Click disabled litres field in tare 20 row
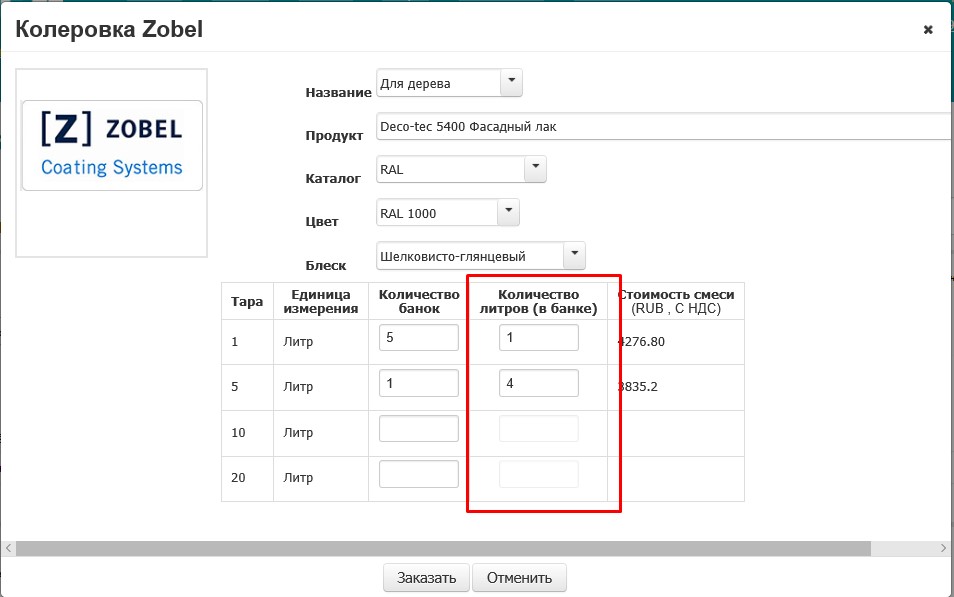 coord(538,474)
